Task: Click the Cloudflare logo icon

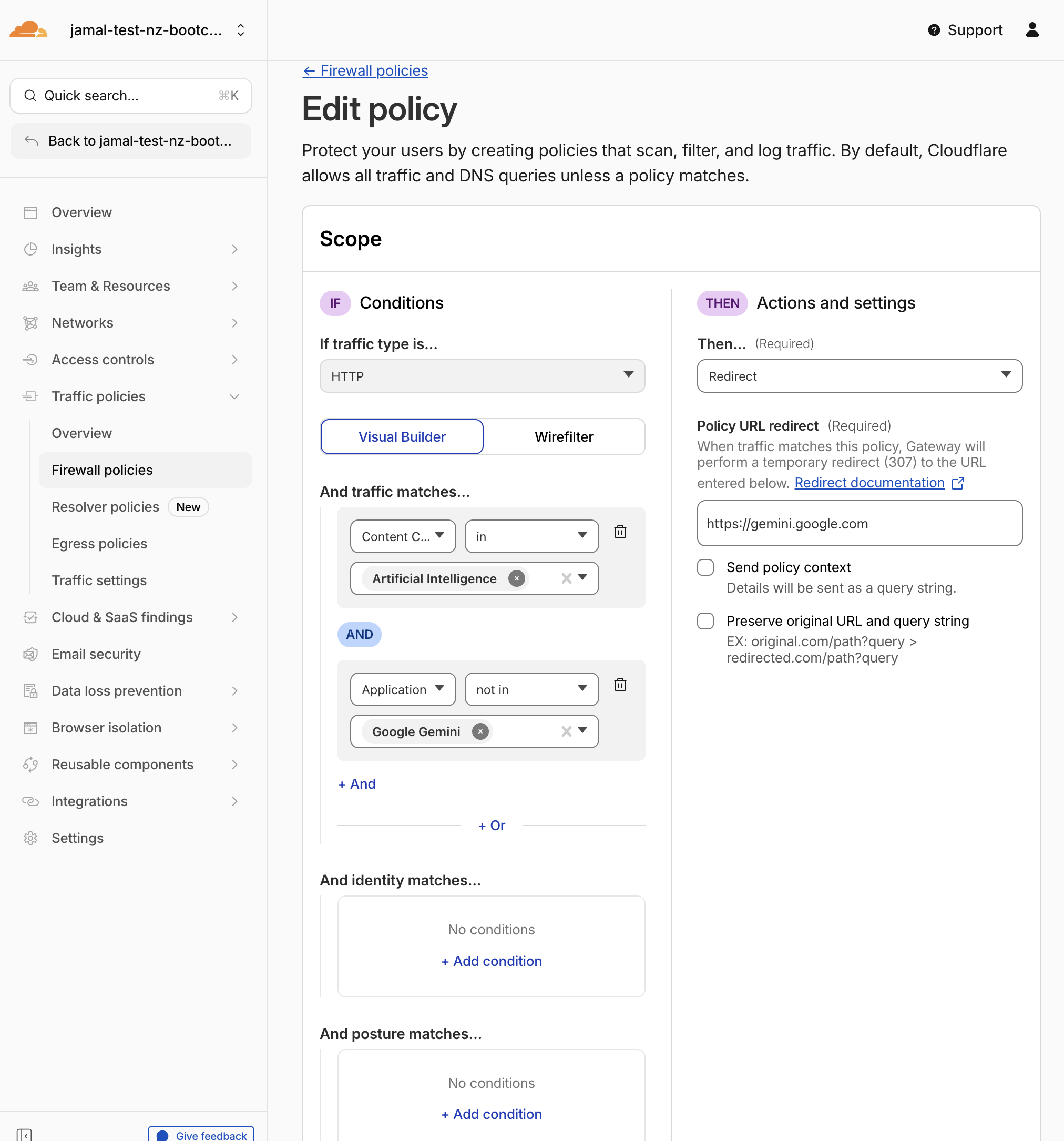Action: tap(27, 30)
